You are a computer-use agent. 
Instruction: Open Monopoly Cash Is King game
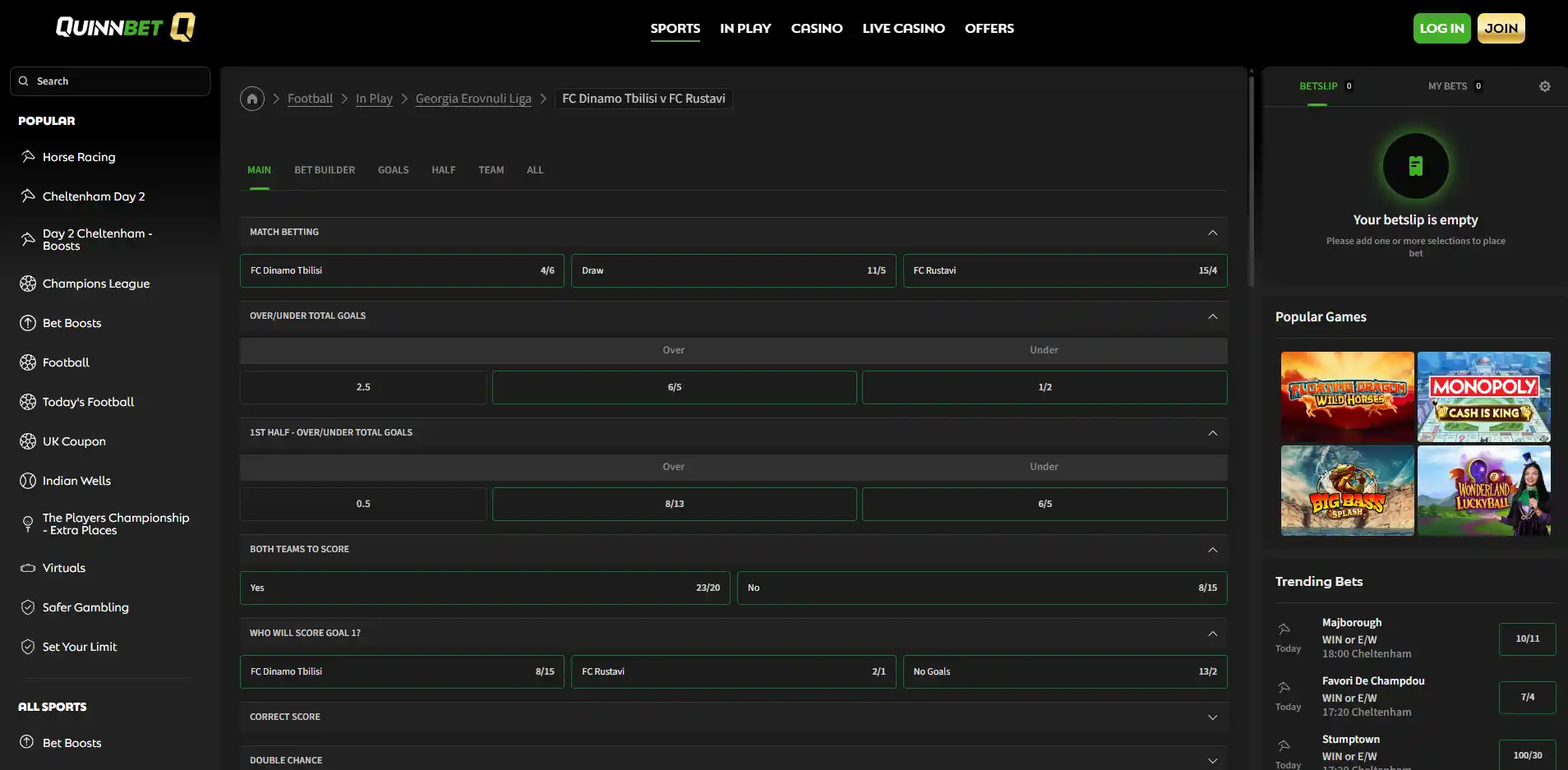click(x=1483, y=397)
